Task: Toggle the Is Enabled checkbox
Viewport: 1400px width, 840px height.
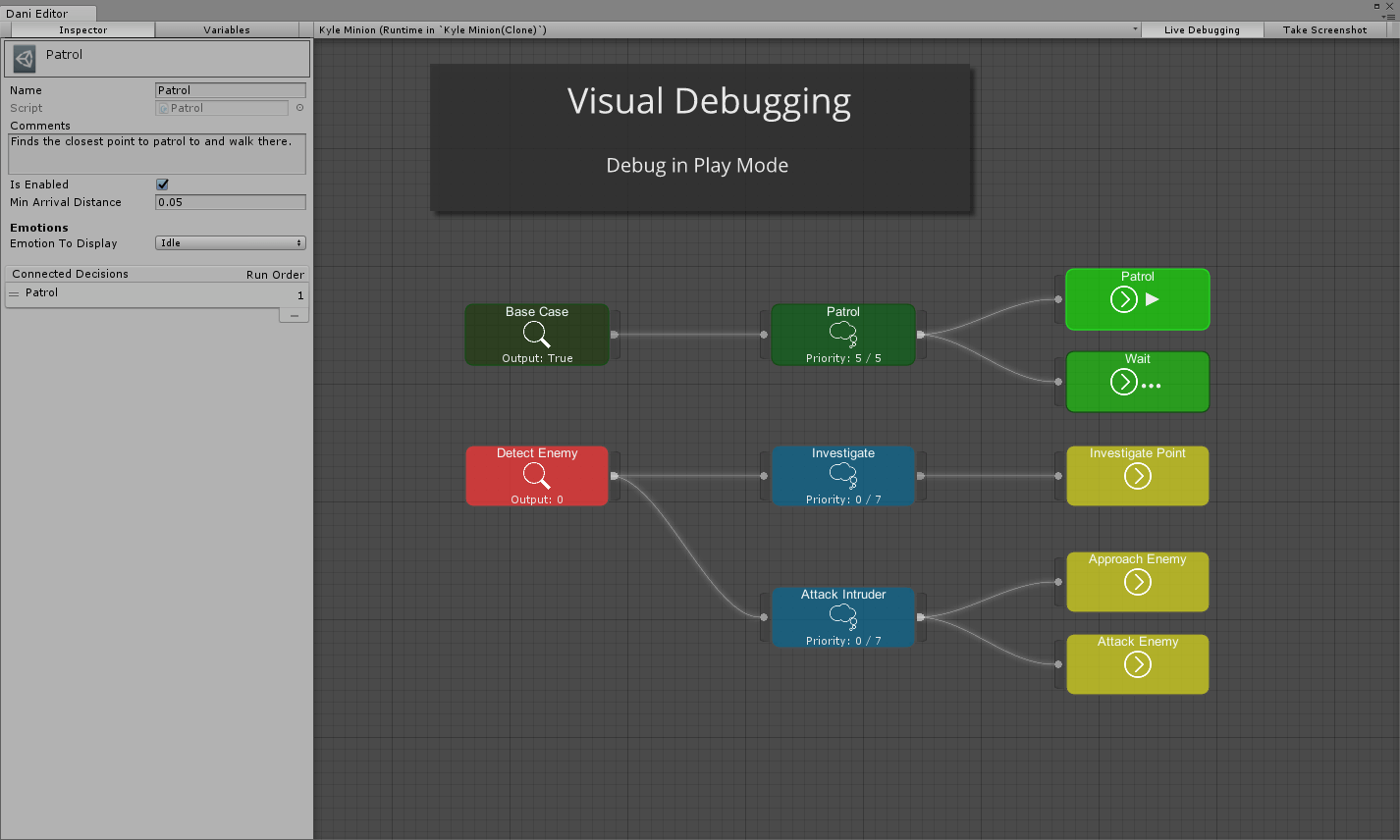Action: (x=162, y=184)
